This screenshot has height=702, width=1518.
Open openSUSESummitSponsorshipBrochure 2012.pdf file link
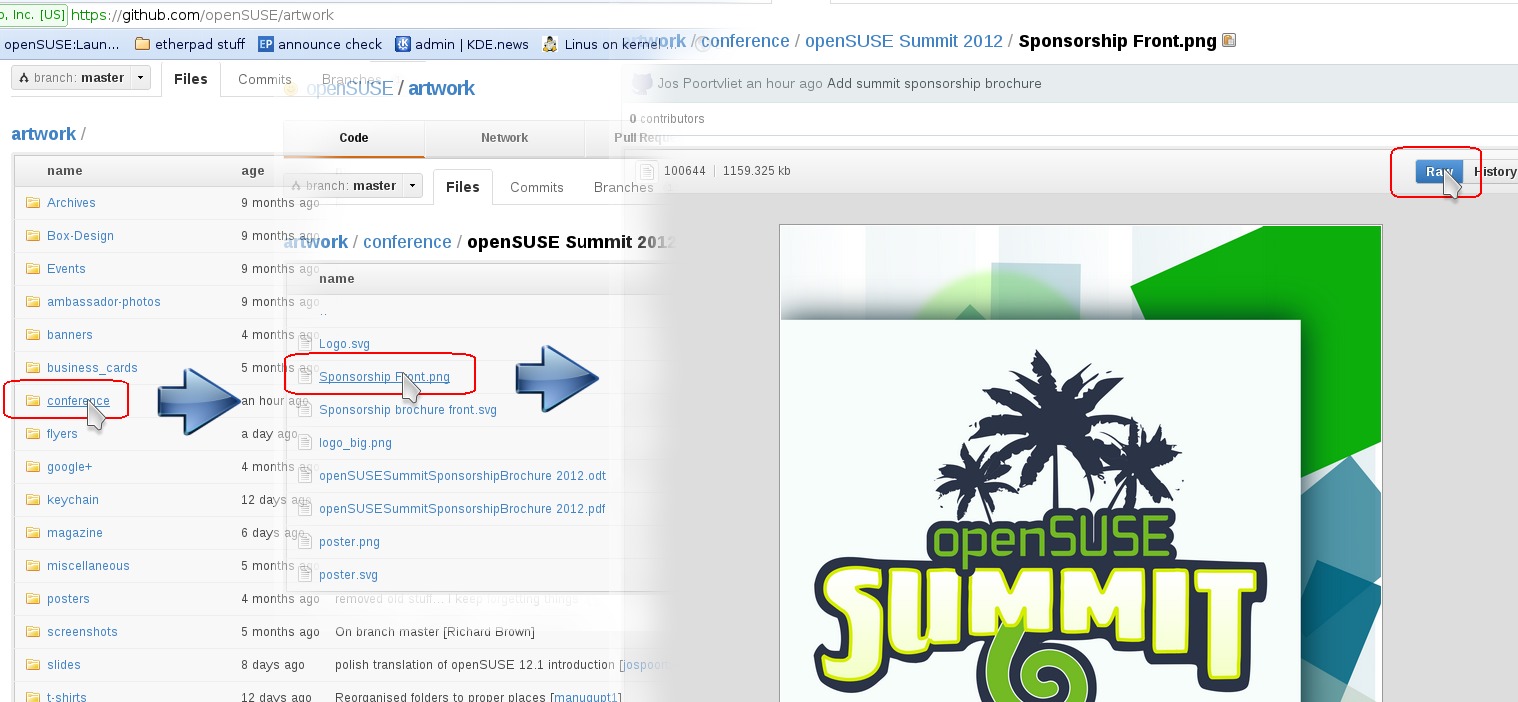462,509
